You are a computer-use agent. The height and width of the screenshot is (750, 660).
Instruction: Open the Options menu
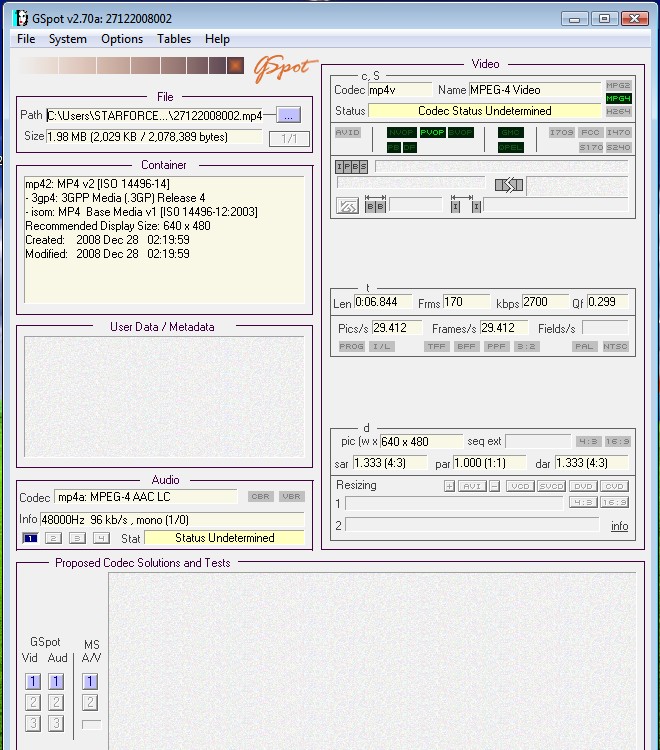122,39
